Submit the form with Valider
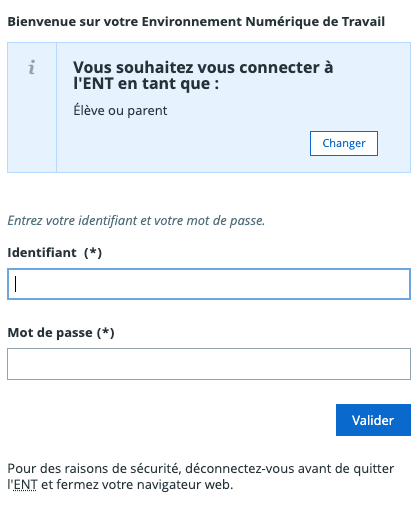Image resolution: width=420 pixels, height=506 pixels. (373, 420)
